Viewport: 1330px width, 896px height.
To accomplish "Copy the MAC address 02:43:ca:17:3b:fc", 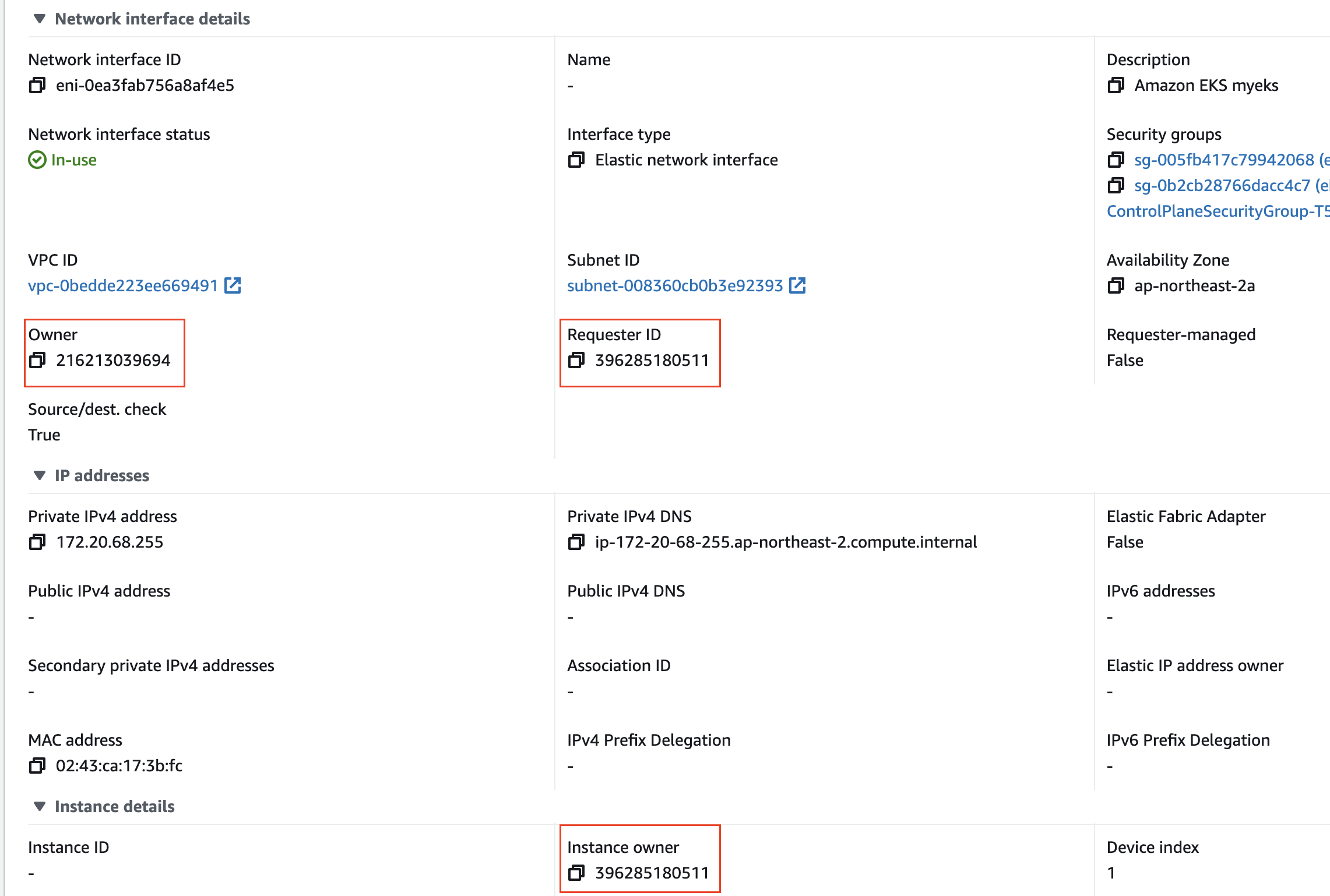I will [37, 766].
